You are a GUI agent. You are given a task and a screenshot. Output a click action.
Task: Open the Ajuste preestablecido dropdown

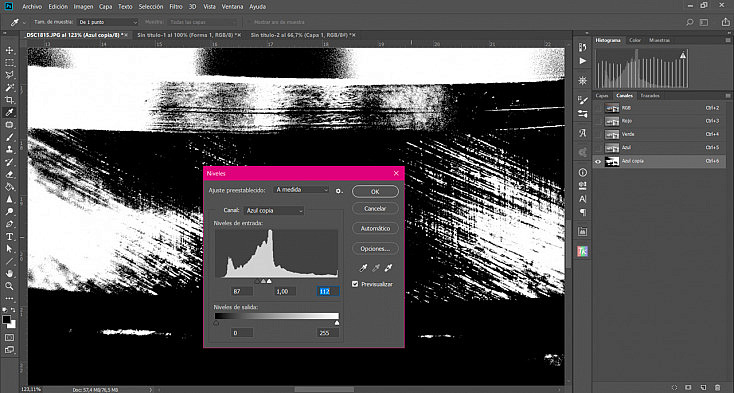point(301,189)
